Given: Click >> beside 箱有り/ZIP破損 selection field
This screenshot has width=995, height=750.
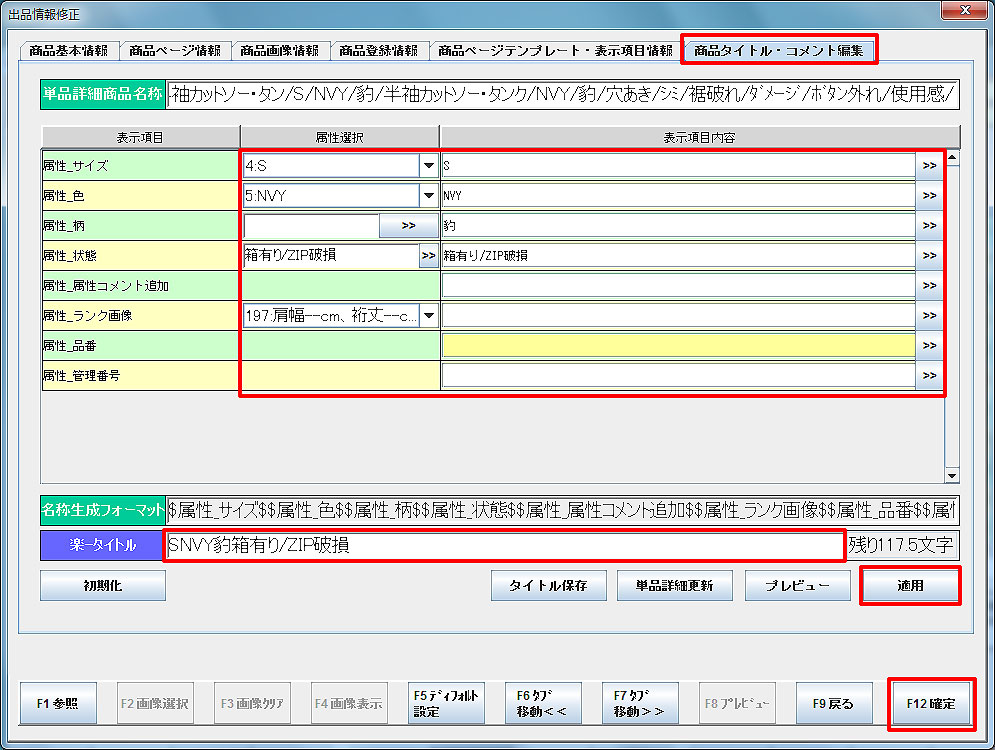Looking at the screenshot, I should [428, 256].
